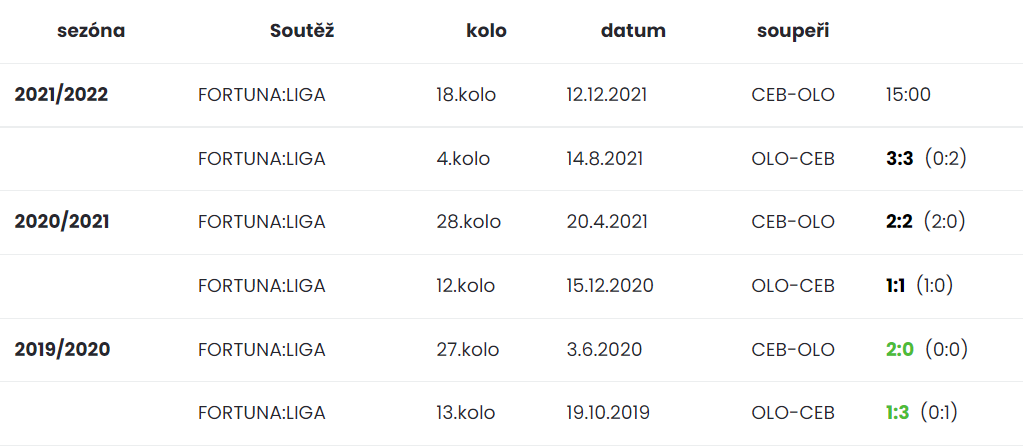Open the green 2:0 match result
Viewport: 1023px width, 446px height.
(x=900, y=349)
